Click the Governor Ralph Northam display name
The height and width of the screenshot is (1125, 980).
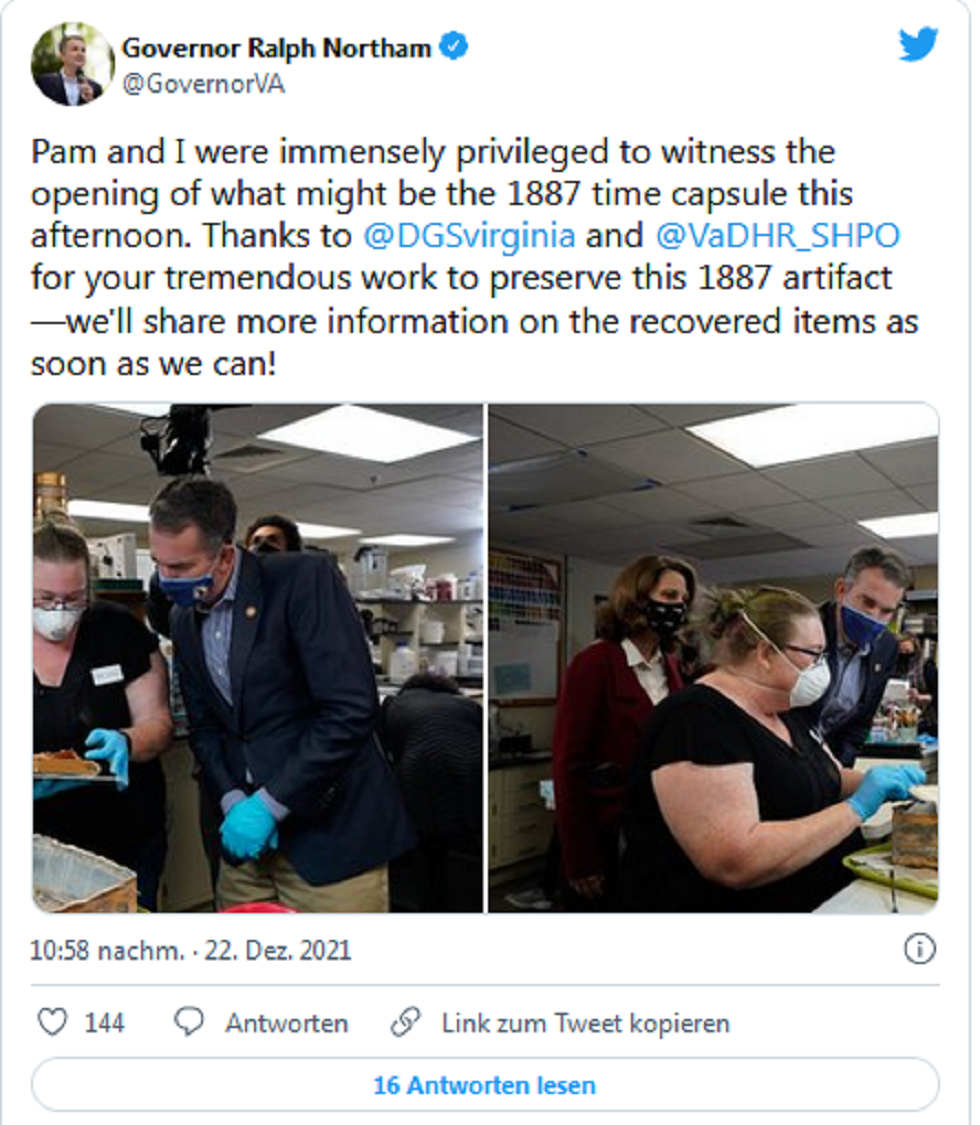click(276, 47)
